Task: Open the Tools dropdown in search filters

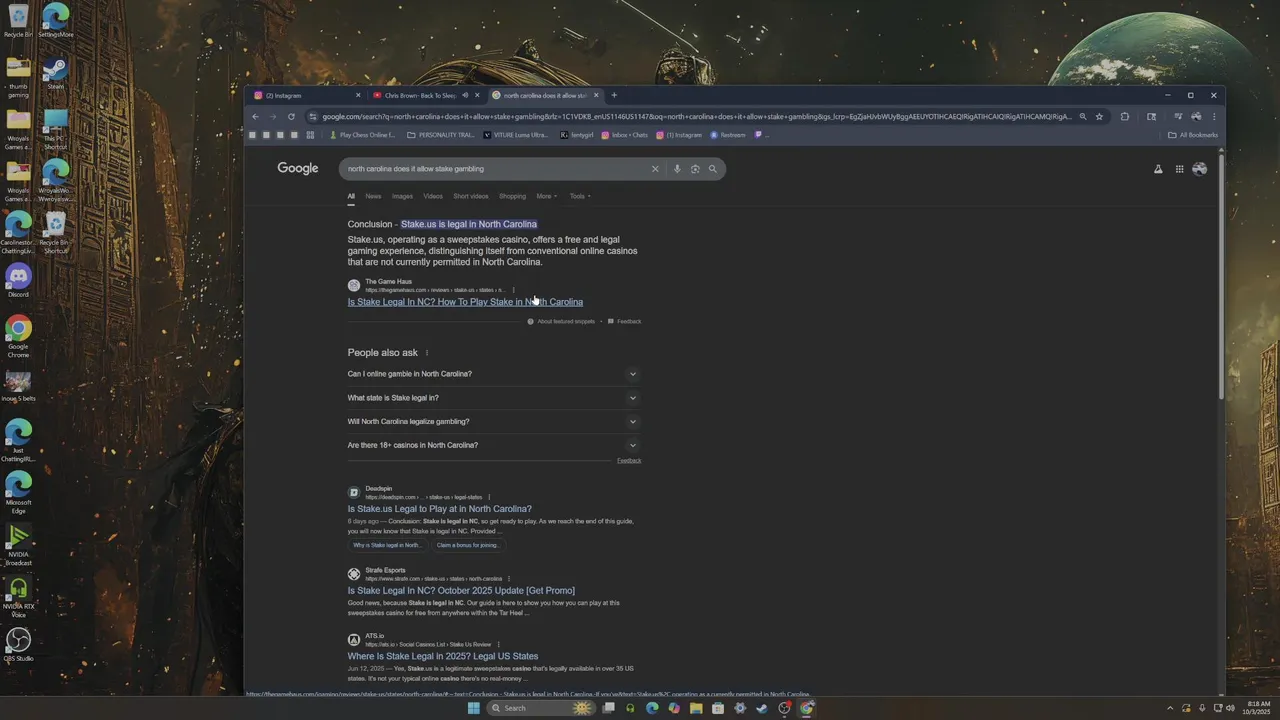Action: pos(580,196)
